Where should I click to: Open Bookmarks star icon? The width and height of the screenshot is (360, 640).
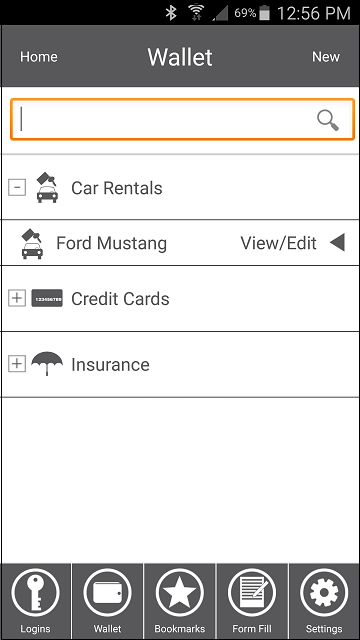point(180,593)
